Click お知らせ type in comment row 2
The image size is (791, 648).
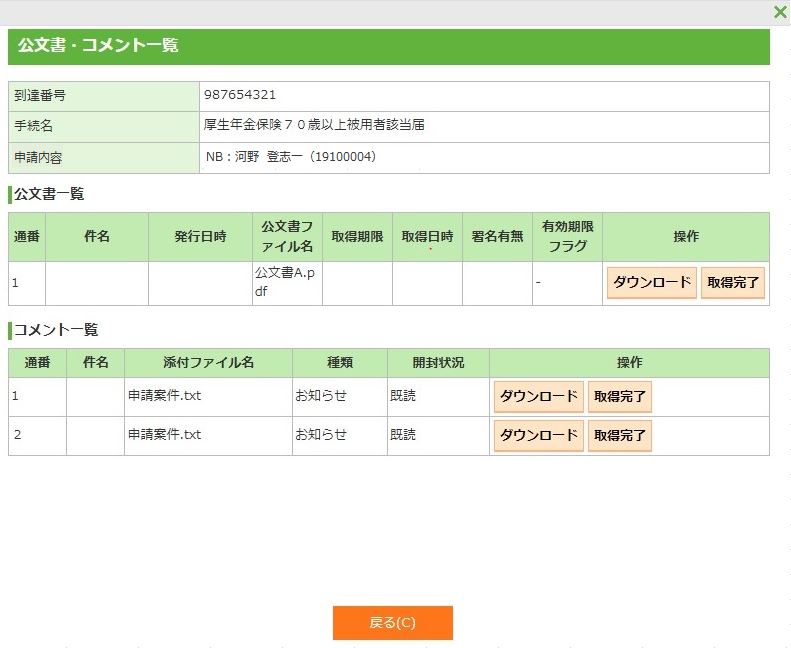coord(321,434)
